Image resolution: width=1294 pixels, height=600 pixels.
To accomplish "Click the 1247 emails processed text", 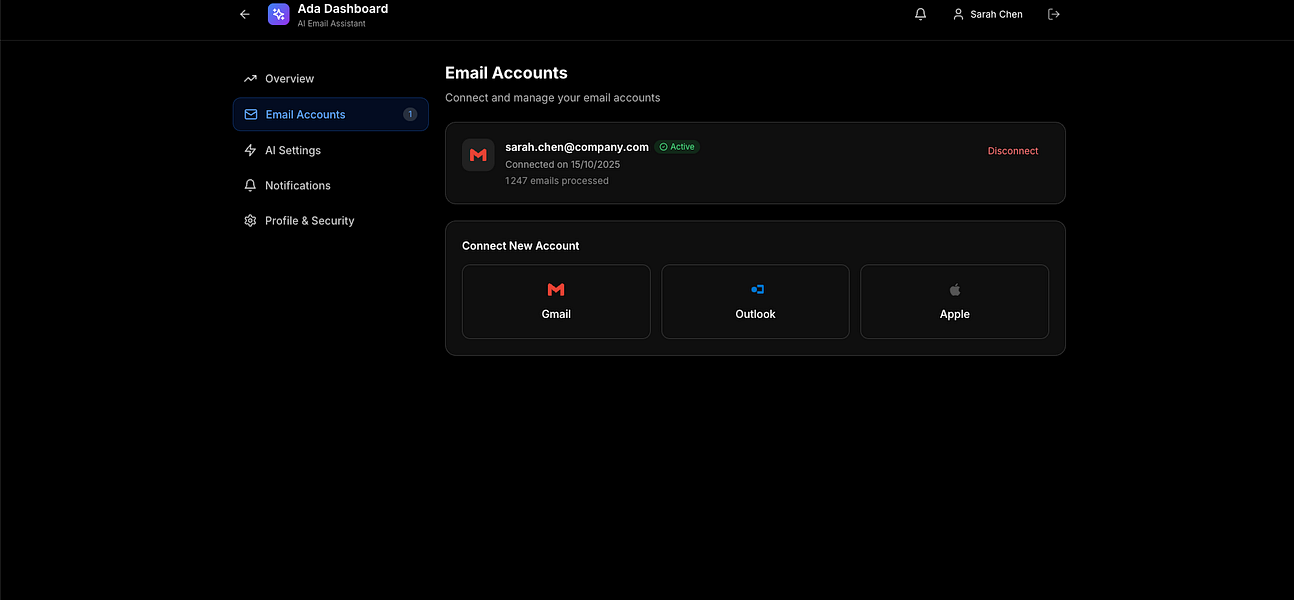I will (557, 181).
